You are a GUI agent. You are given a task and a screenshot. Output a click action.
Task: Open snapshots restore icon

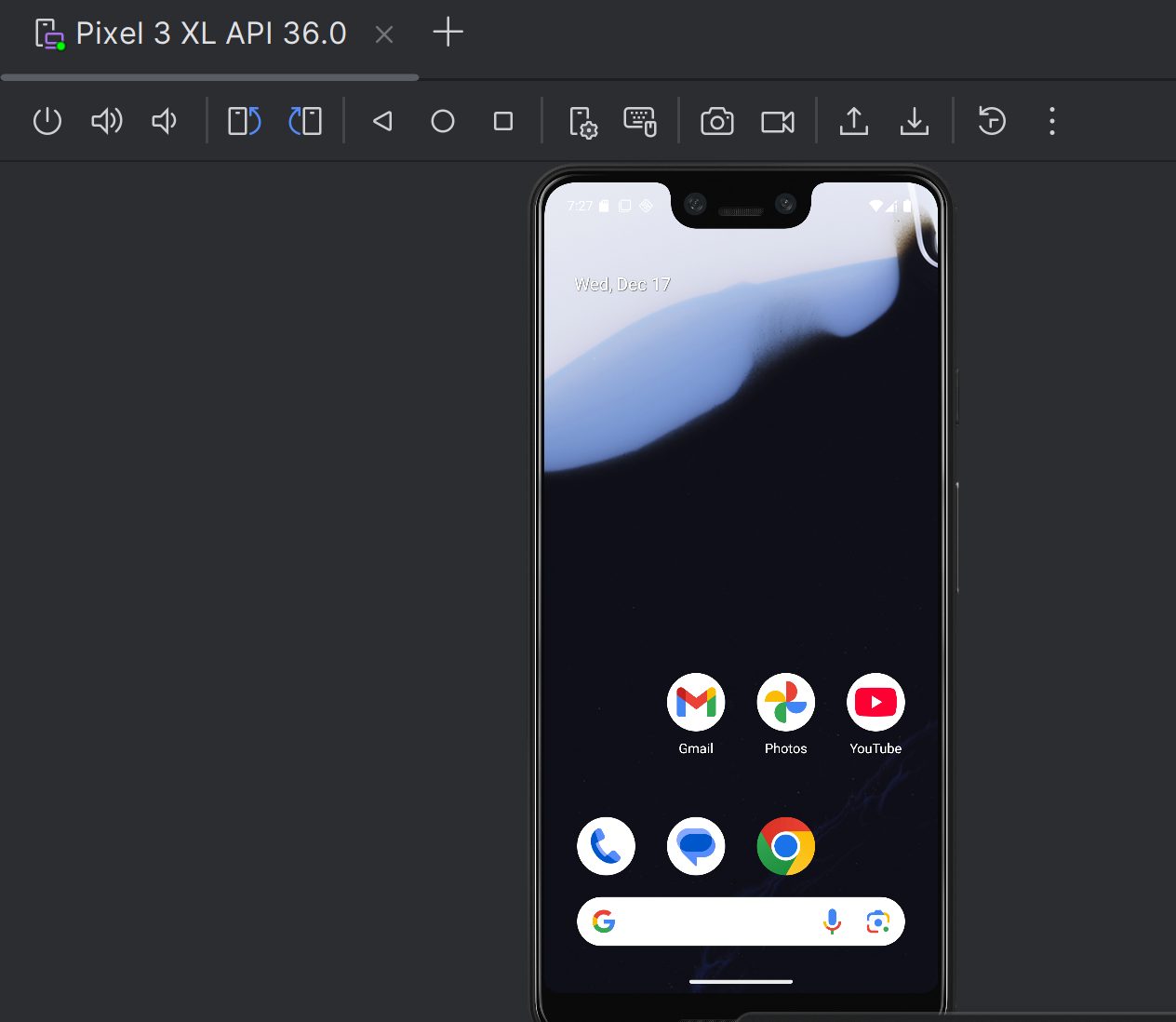(x=992, y=121)
